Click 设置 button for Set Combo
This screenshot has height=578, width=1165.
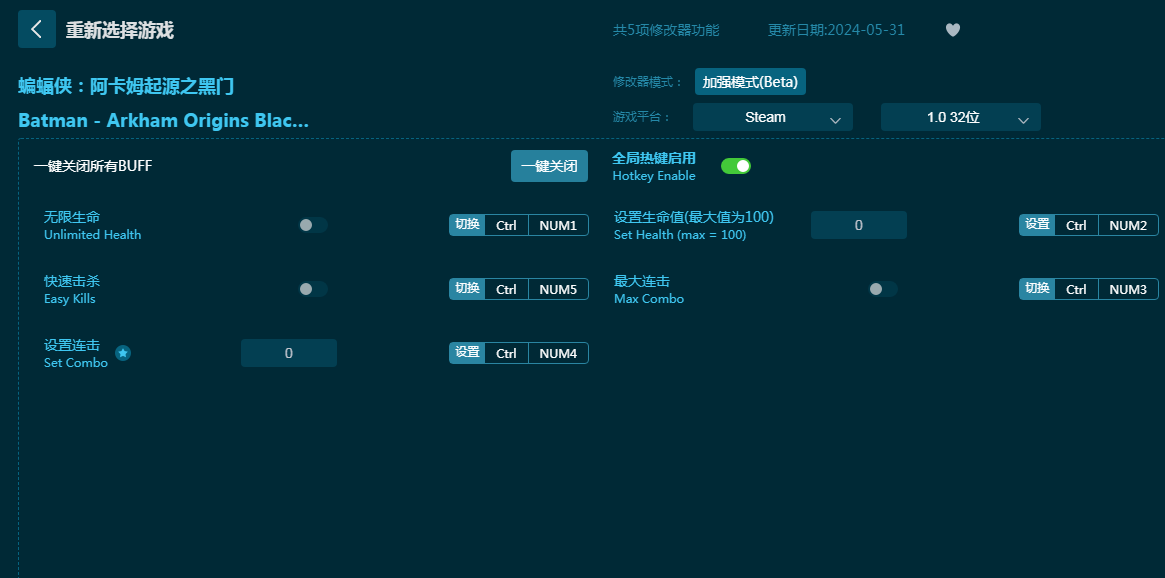click(467, 353)
